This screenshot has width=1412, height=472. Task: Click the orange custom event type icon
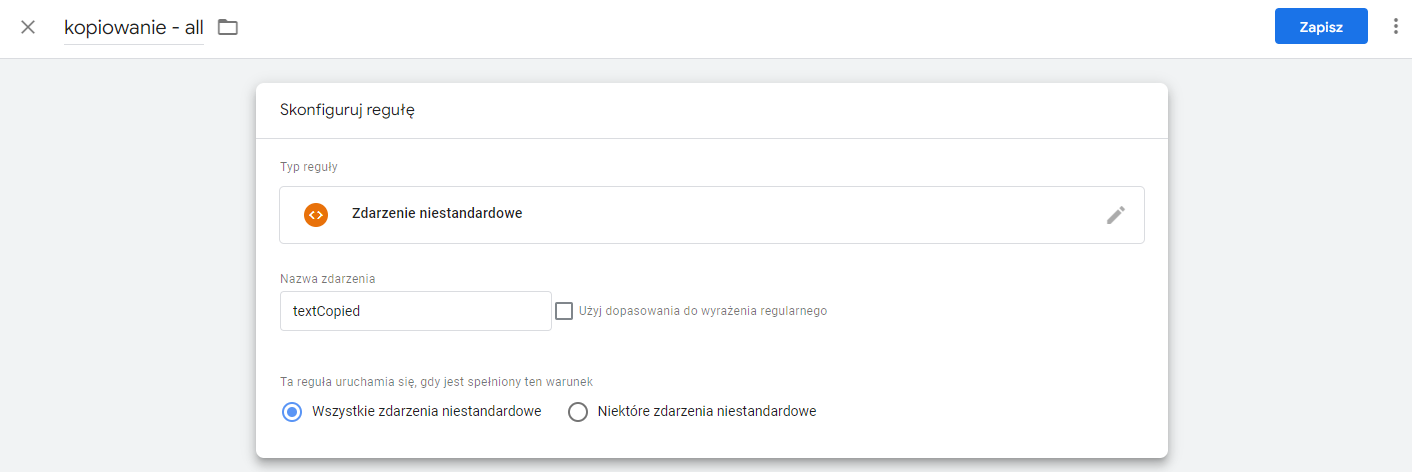(x=316, y=214)
